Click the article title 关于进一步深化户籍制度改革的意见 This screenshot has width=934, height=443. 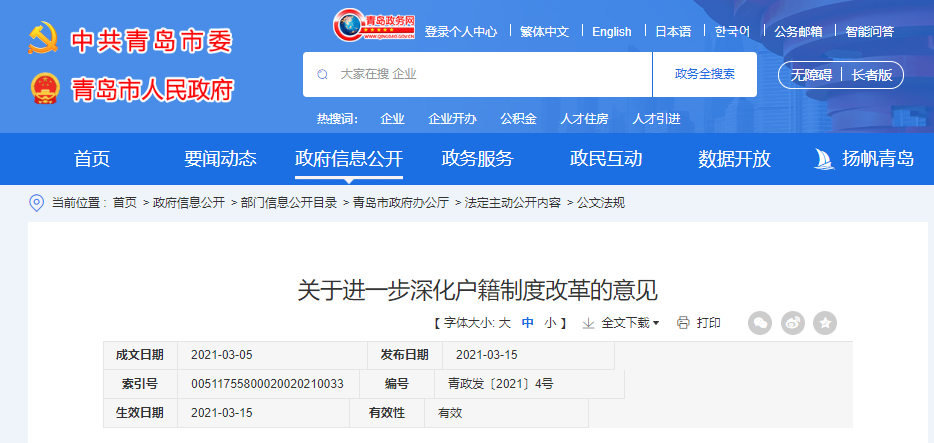[477, 291]
